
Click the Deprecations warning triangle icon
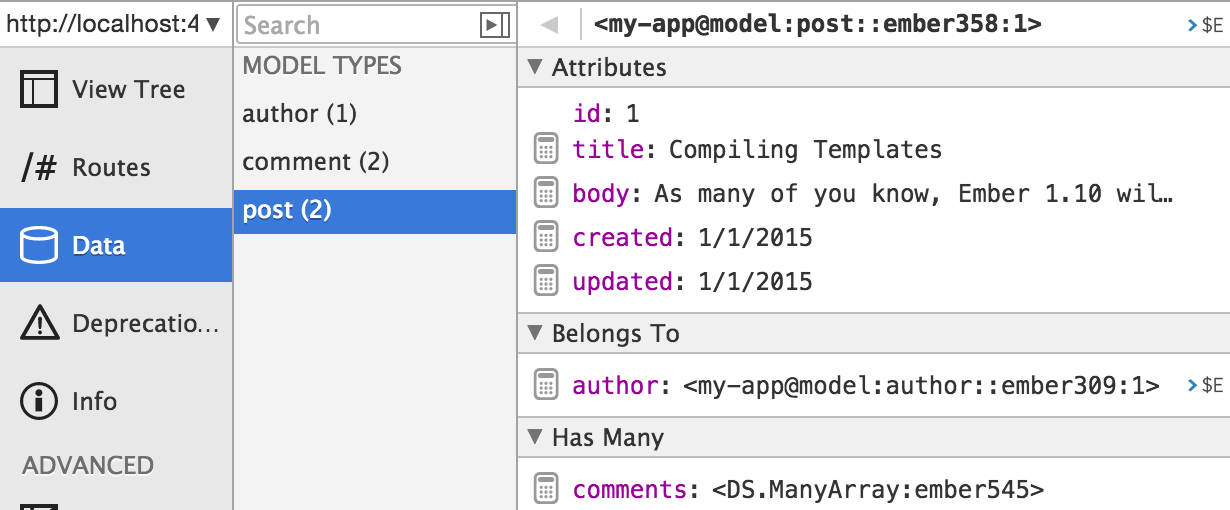tap(40, 323)
